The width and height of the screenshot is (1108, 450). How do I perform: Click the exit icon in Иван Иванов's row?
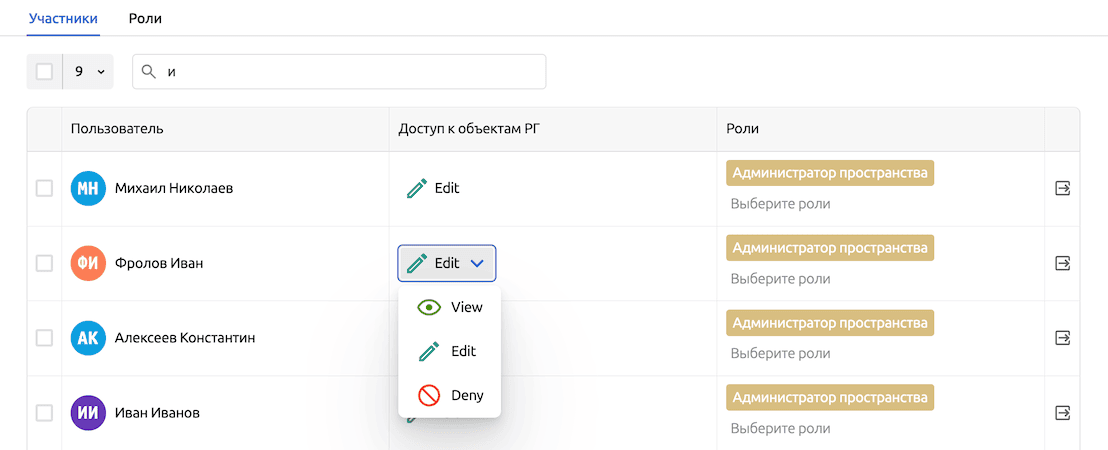coord(1062,412)
